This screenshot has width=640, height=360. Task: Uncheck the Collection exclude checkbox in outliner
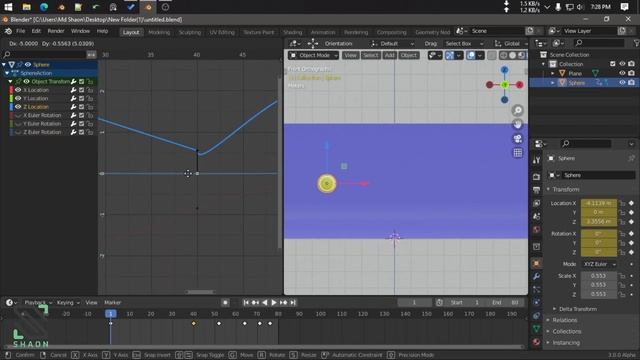pos(613,64)
